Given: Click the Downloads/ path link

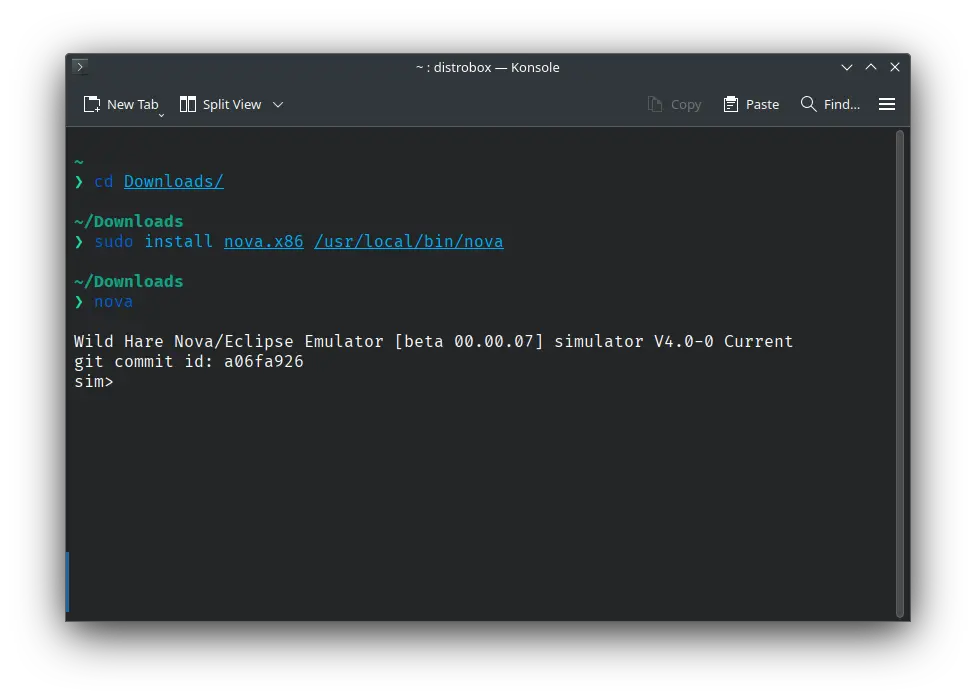Looking at the screenshot, I should click(x=174, y=181).
